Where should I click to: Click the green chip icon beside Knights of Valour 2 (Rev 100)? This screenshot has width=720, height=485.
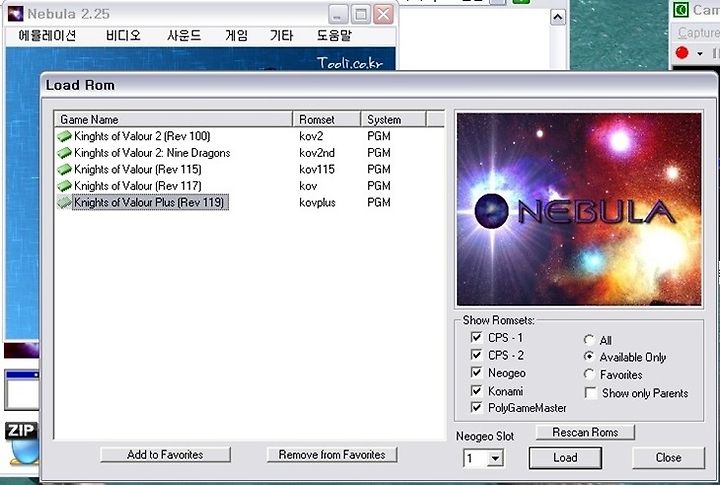tap(64, 136)
